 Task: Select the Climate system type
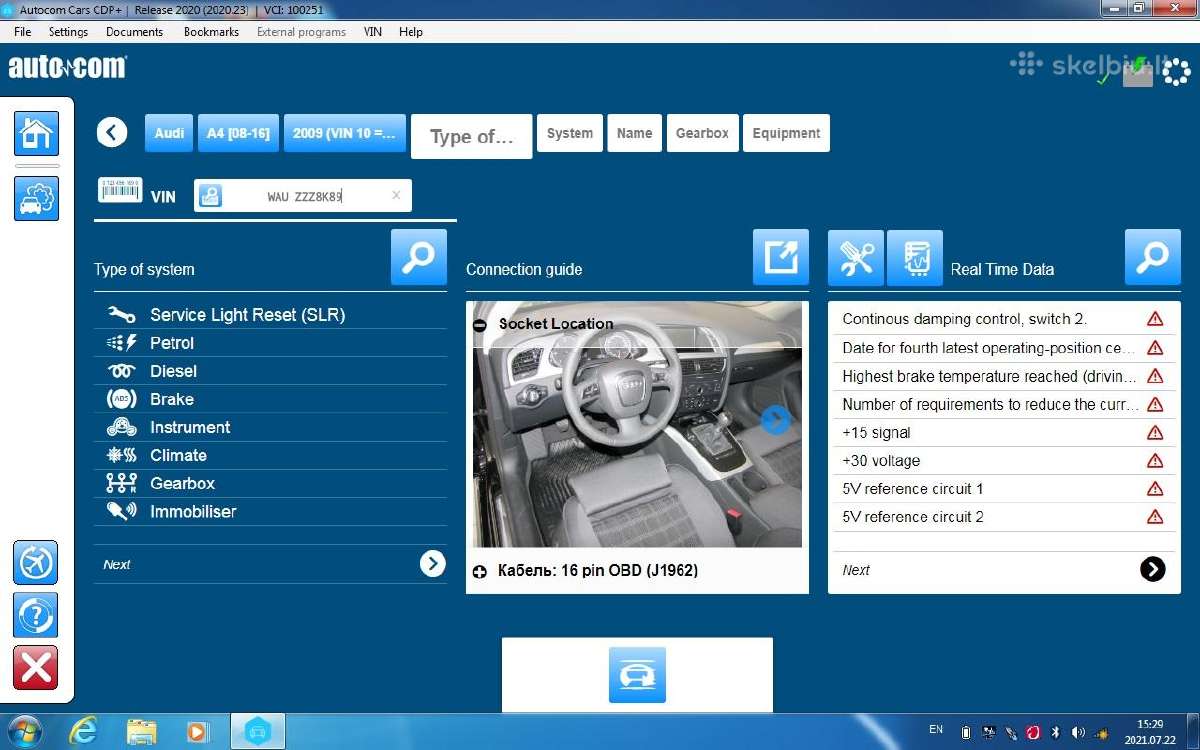pos(270,454)
